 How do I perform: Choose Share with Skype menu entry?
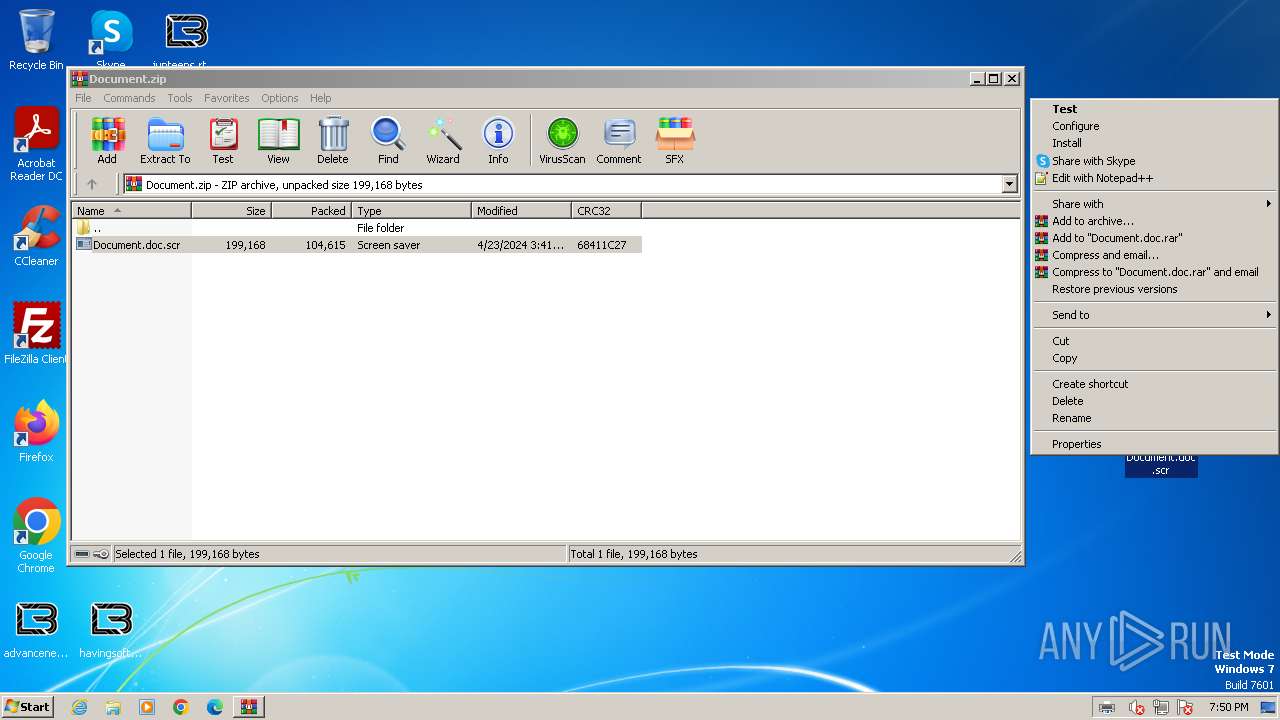[x=1154, y=161]
